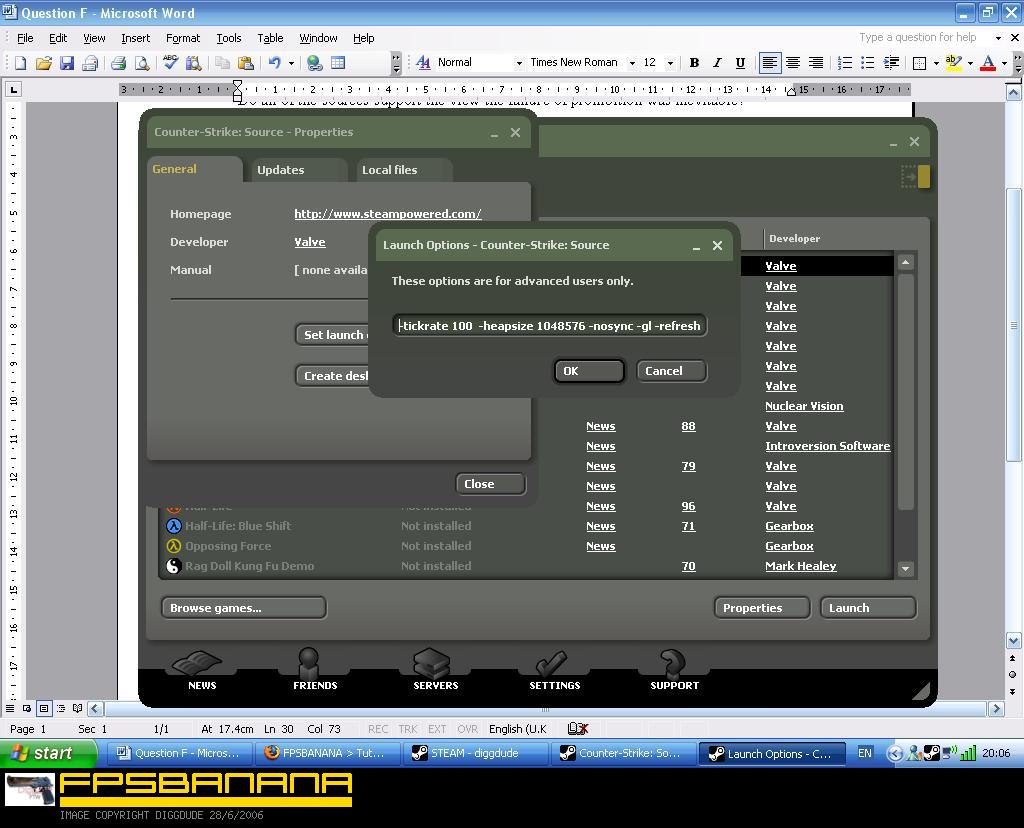Open the border style dropdown arrow
The image size is (1024, 828).
(x=936, y=63)
